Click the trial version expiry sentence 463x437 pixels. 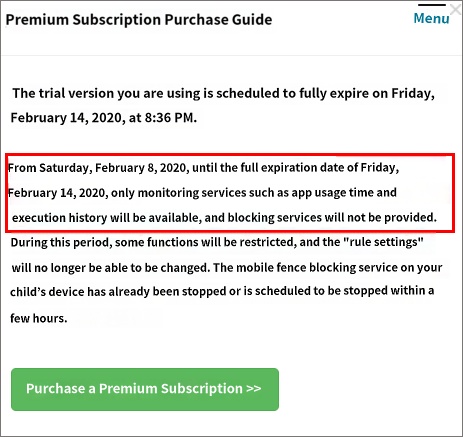coord(223,105)
